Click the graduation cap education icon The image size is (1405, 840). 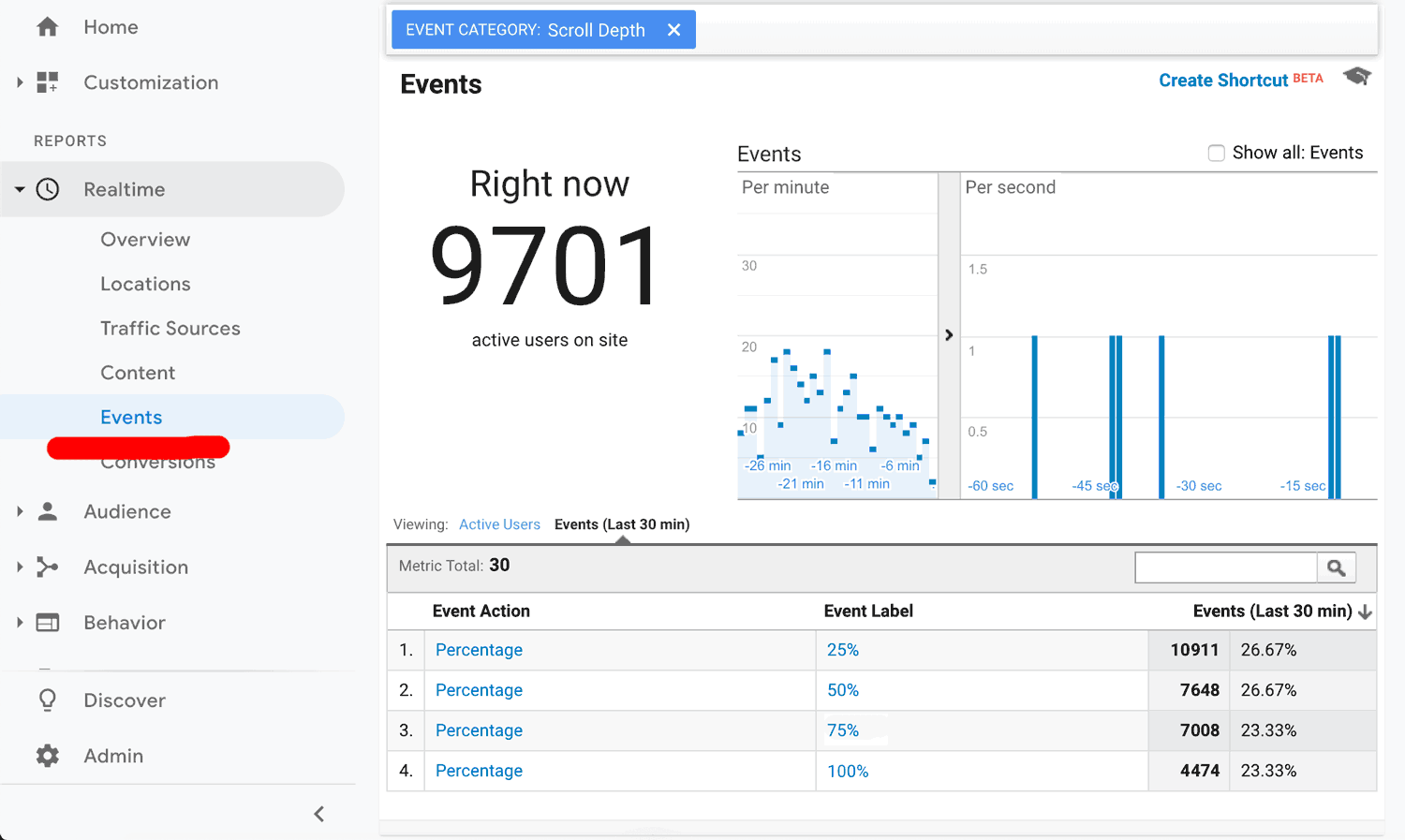[1356, 77]
